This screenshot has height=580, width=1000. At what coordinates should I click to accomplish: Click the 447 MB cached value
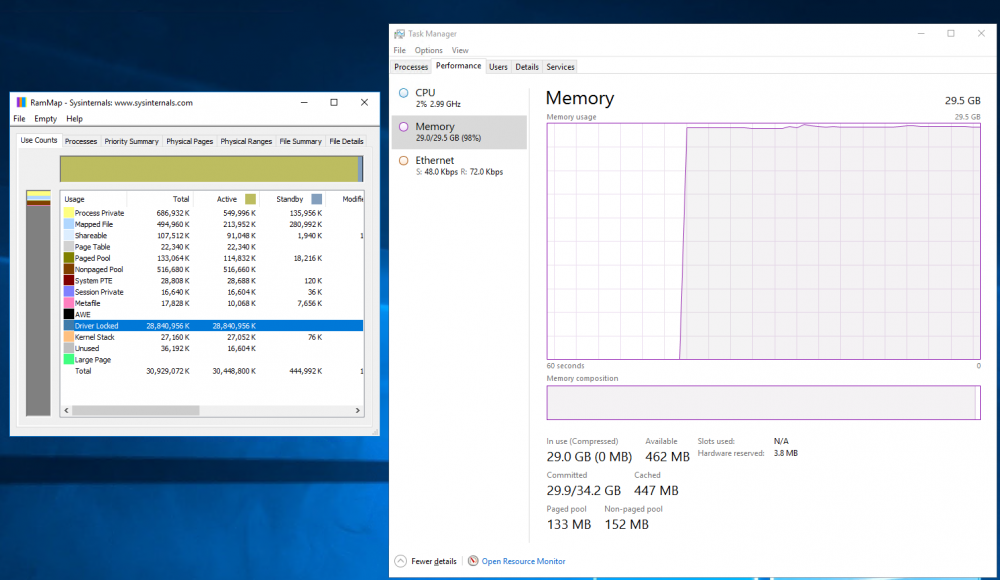tap(656, 491)
